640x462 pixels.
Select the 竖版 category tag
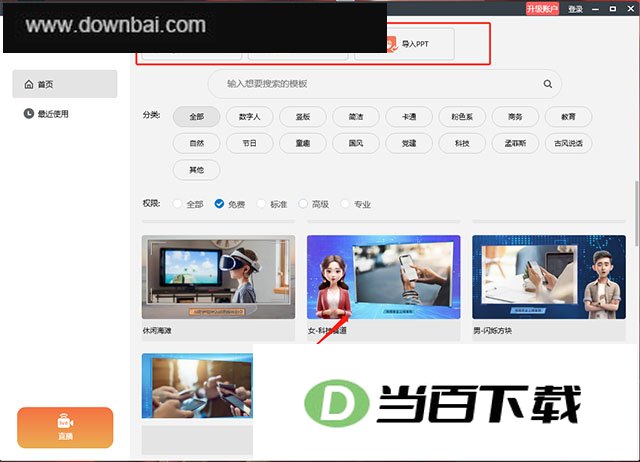pyautogui.click(x=302, y=117)
